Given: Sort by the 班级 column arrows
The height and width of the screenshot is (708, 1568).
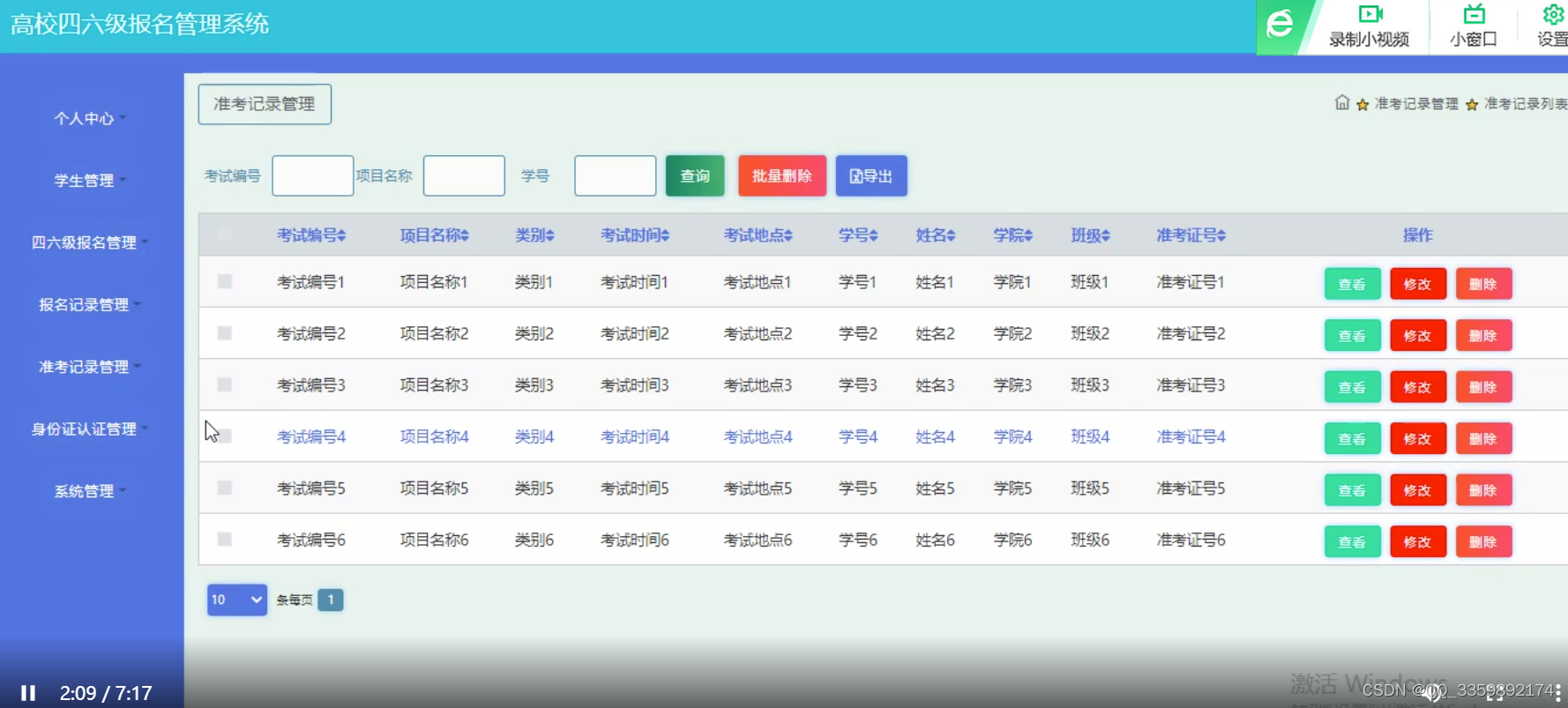Looking at the screenshot, I should click(x=1105, y=235).
